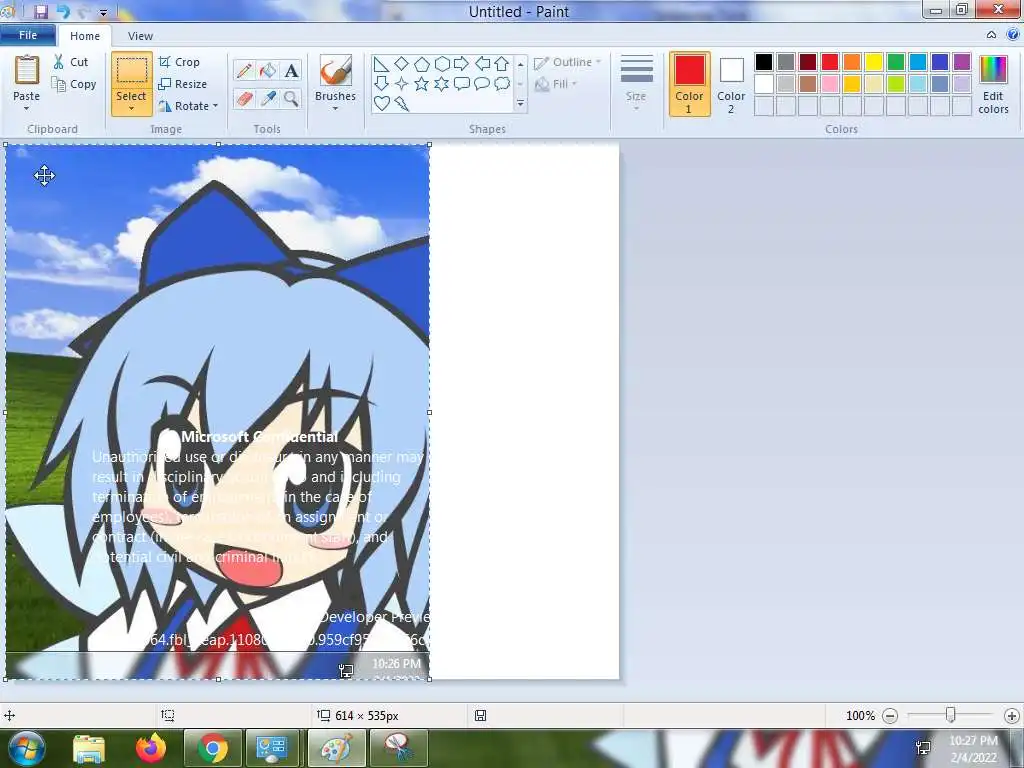1024x768 pixels.
Task: Expand the Rotate menu
Action: [187, 106]
